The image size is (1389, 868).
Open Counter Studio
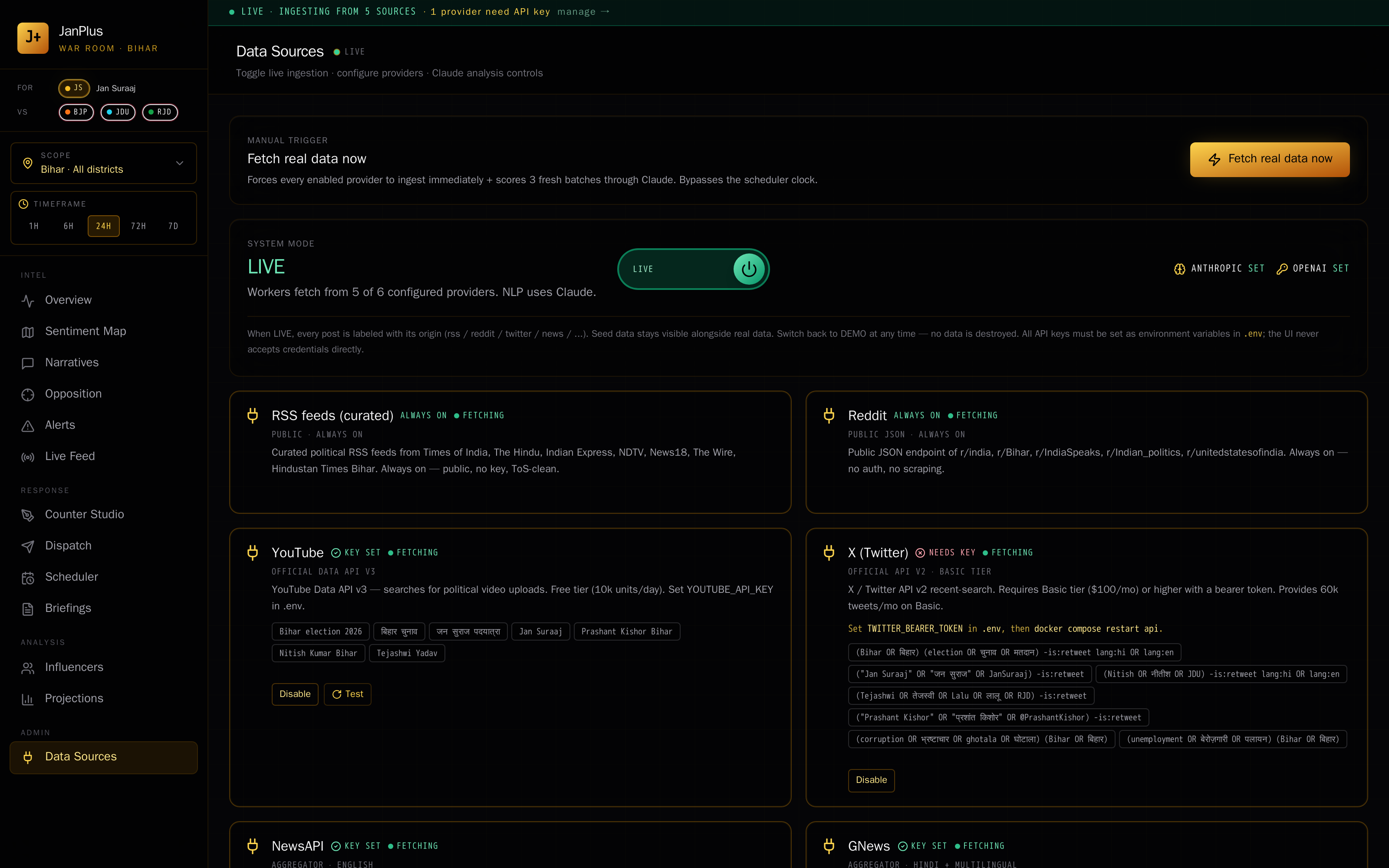click(104, 515)
